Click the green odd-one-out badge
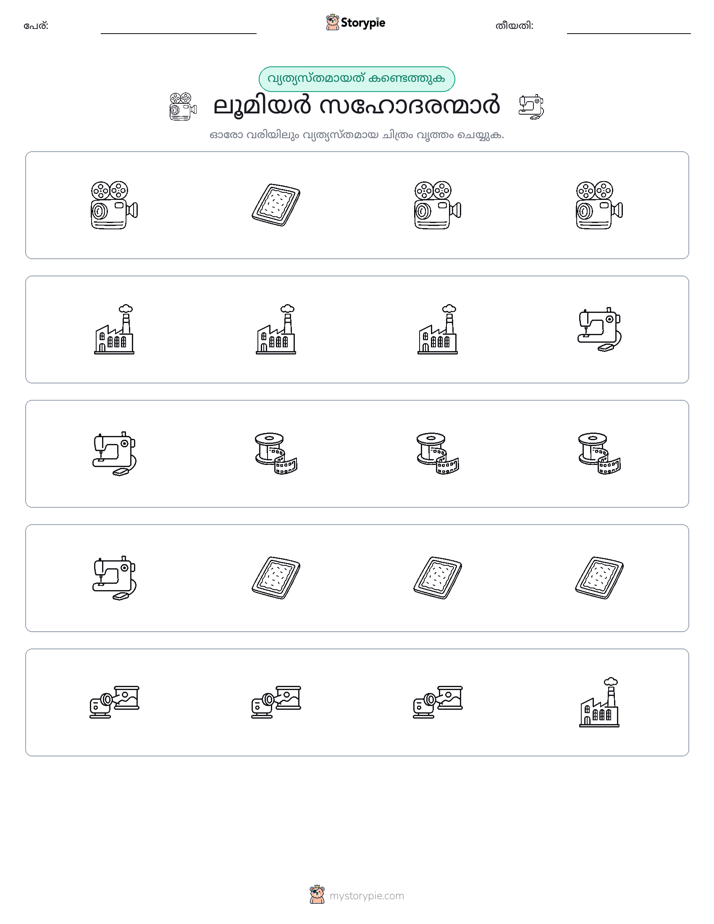The image size is (714, 924). (357, 79)
